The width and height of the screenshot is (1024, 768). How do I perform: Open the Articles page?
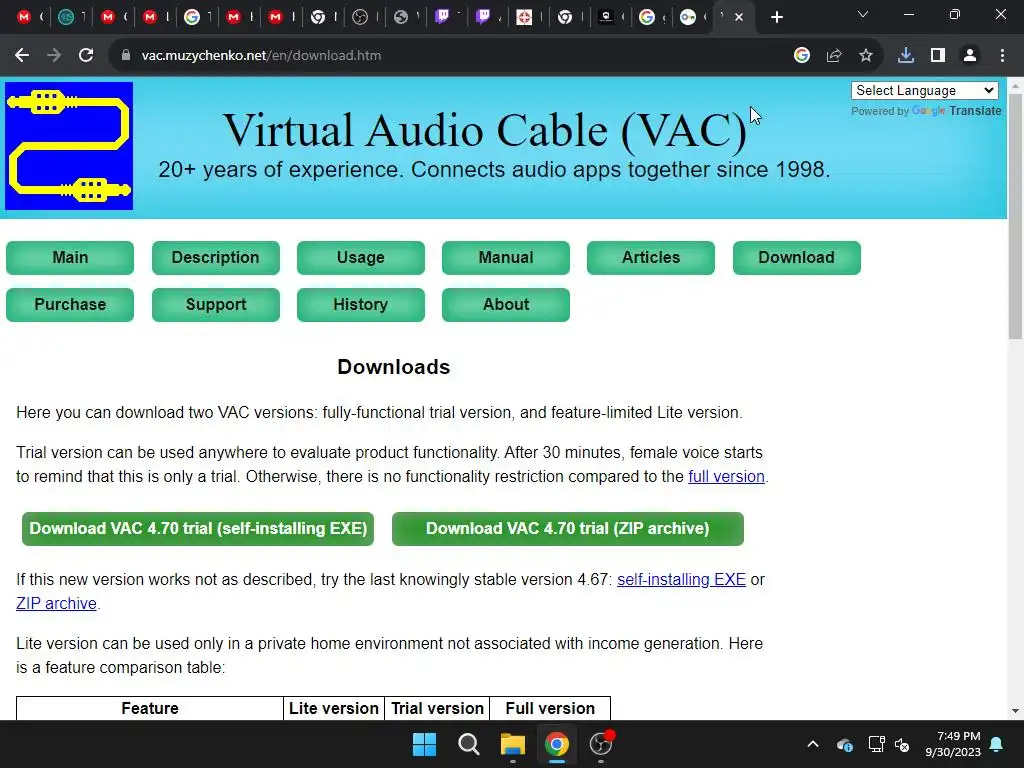coord(650,257)
